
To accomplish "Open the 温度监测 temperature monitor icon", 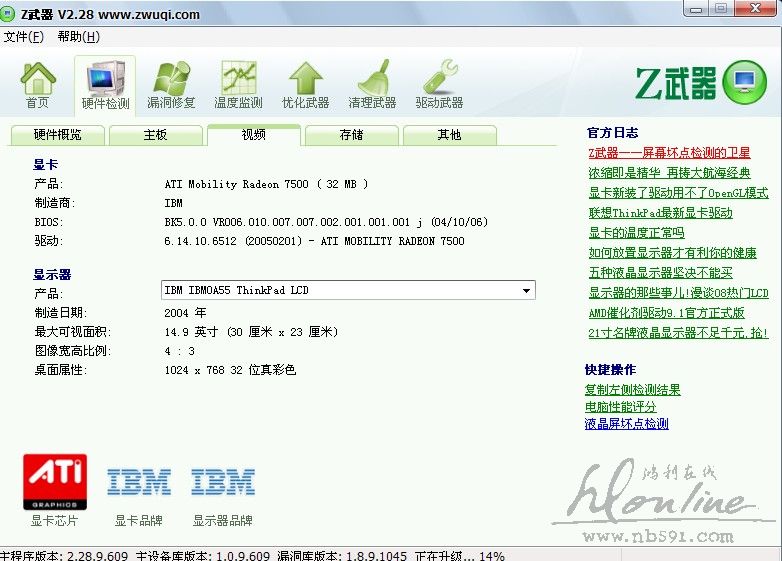I will coord(238,85).
